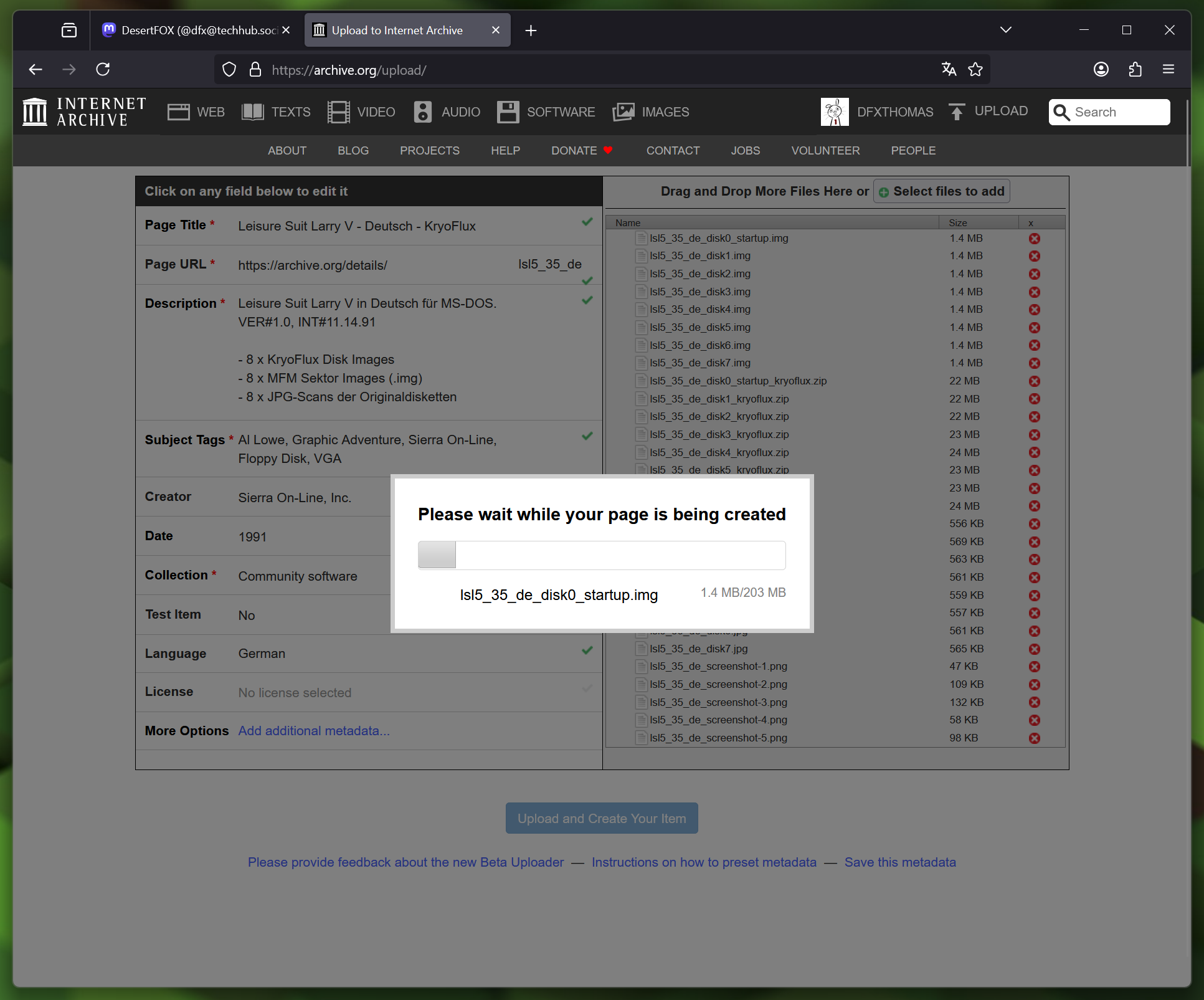The image size is (1204, 1000).
Task: Click the Upload arrow icon in header
Action: click(957, 112)
